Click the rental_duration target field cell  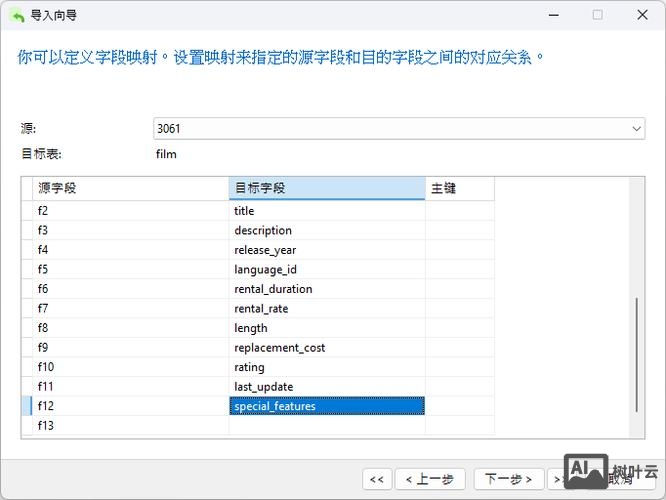coord(327,289)
